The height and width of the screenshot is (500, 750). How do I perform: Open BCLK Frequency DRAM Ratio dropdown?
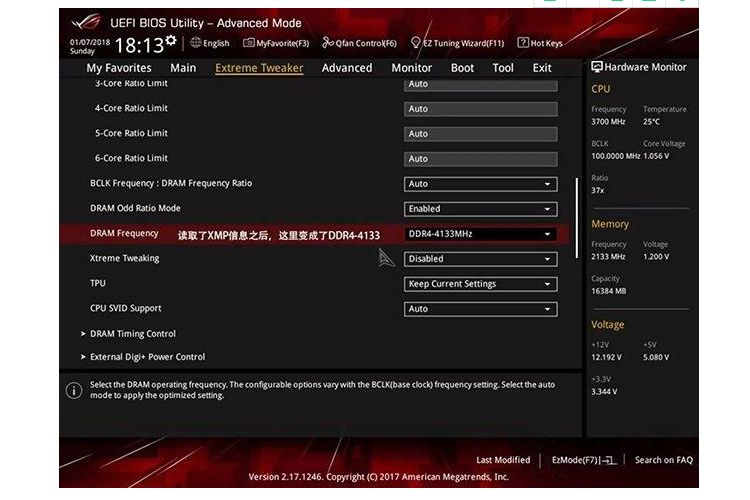tap(480, 184)
